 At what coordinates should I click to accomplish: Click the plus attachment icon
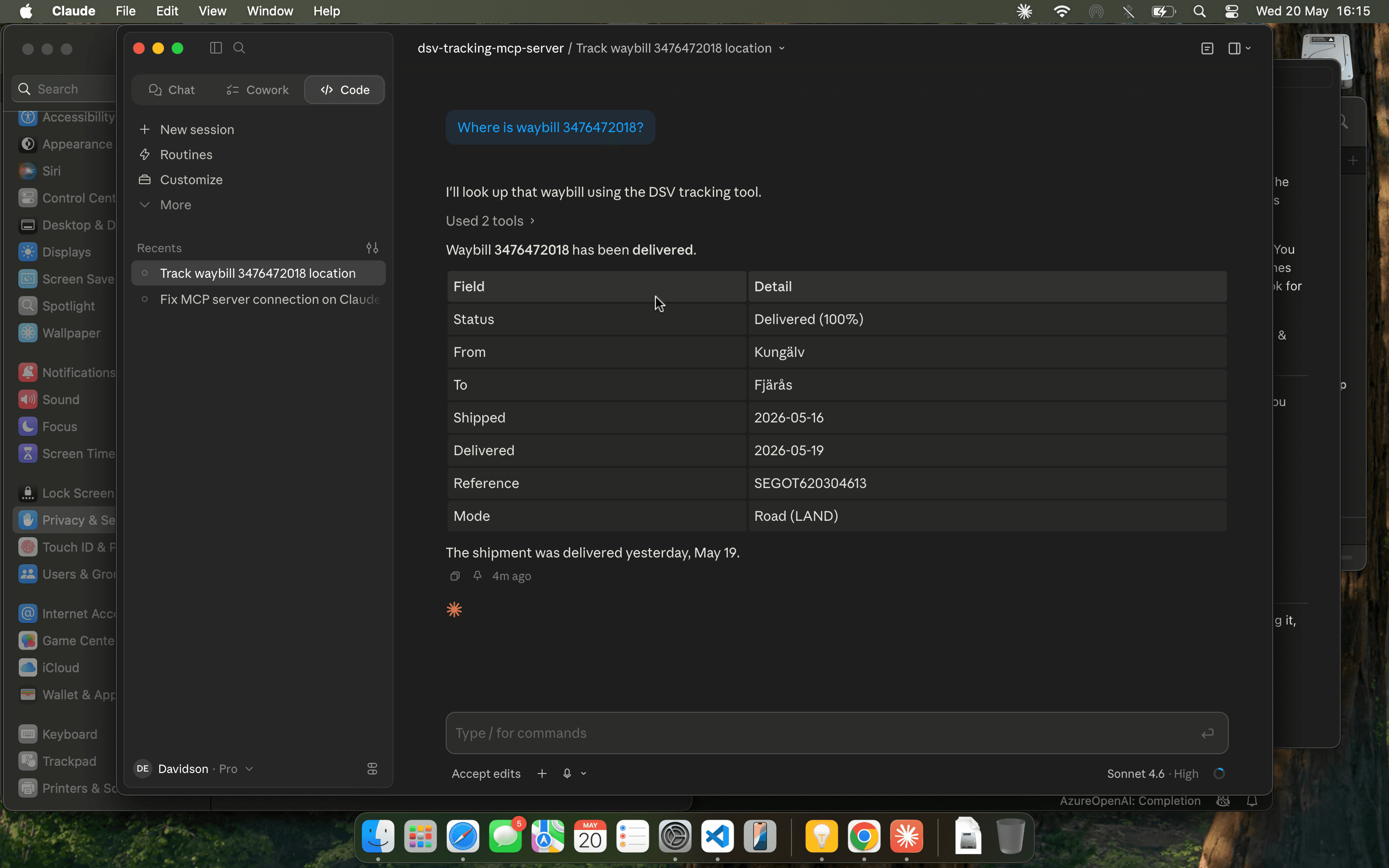(542, 774)
